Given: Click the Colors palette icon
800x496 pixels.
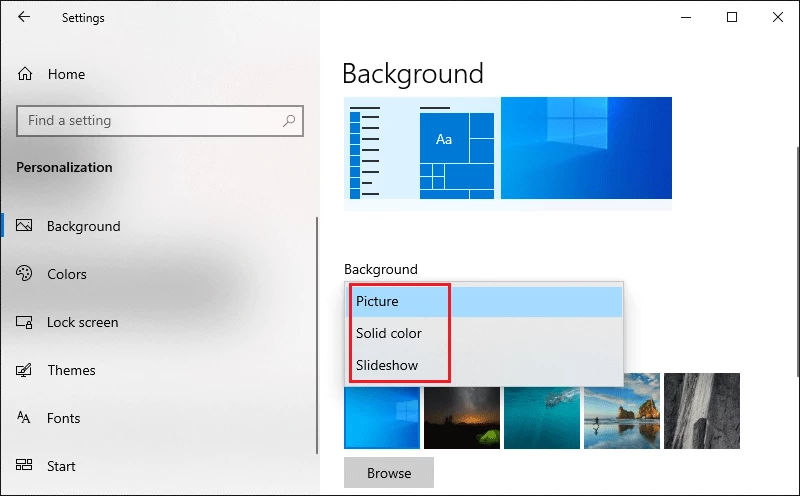Looking at the screenshot, I should point(24,274).
